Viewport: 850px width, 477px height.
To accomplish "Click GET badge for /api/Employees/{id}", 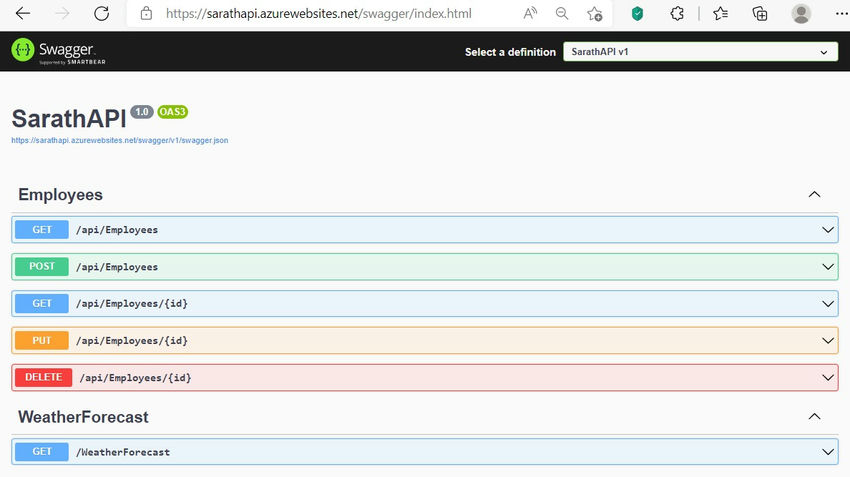I will click(42, 304).
